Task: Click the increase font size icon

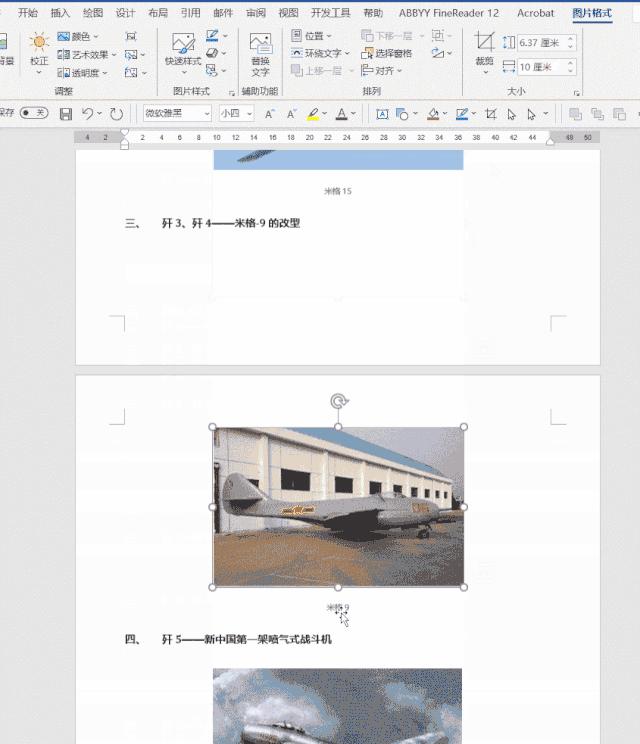Action: coord(269,114)
